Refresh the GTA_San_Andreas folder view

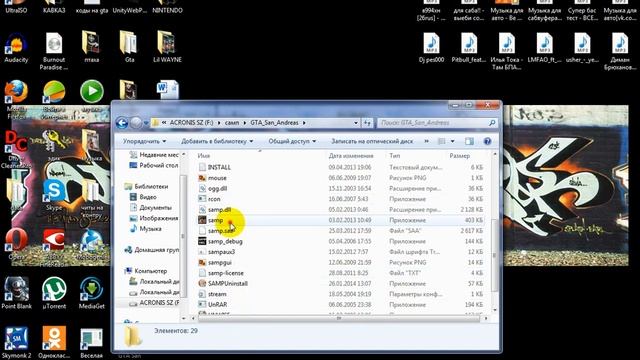[x=367, y=123]
